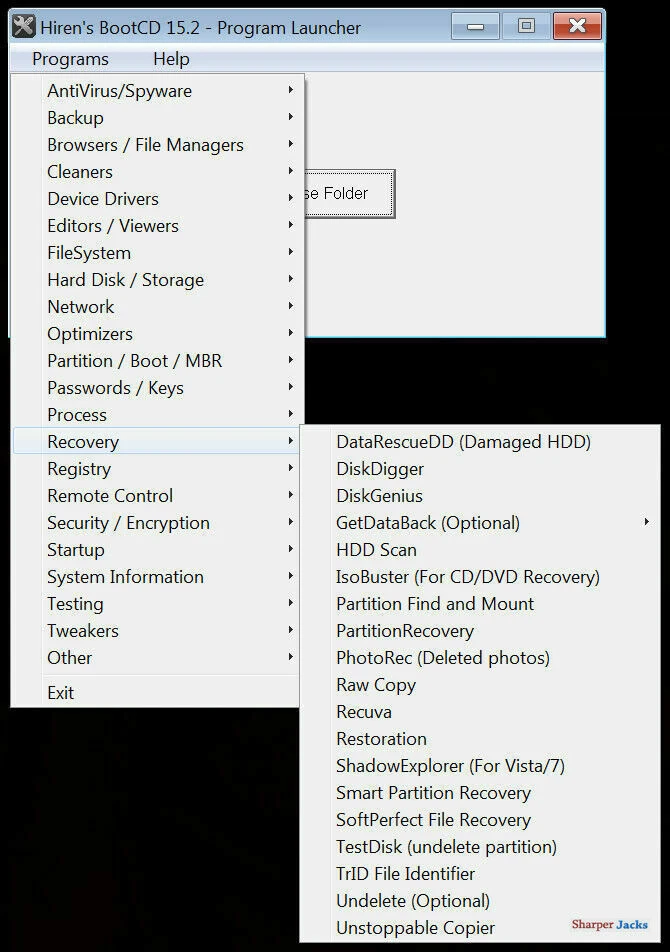The height and width of the screenshot is (952, 670).
Task: Launch DiskGenius
Action: (x=479, y=495)
